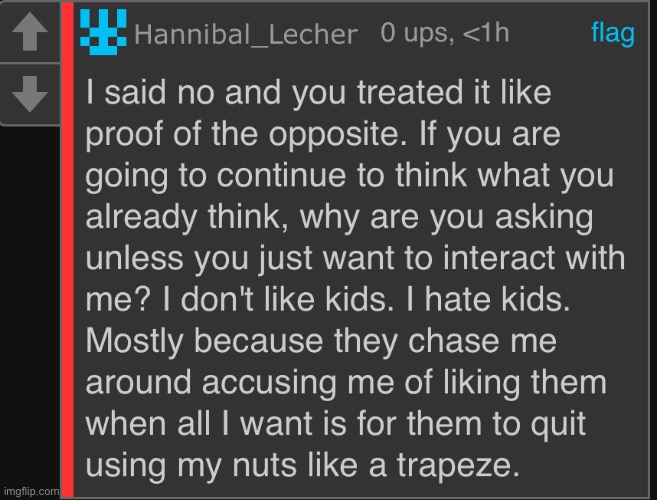Image resolution: width=657 pixels, height=500 pixels.
Task: Click the line 'I said no and you treated it like'
Action: (318, 93)
